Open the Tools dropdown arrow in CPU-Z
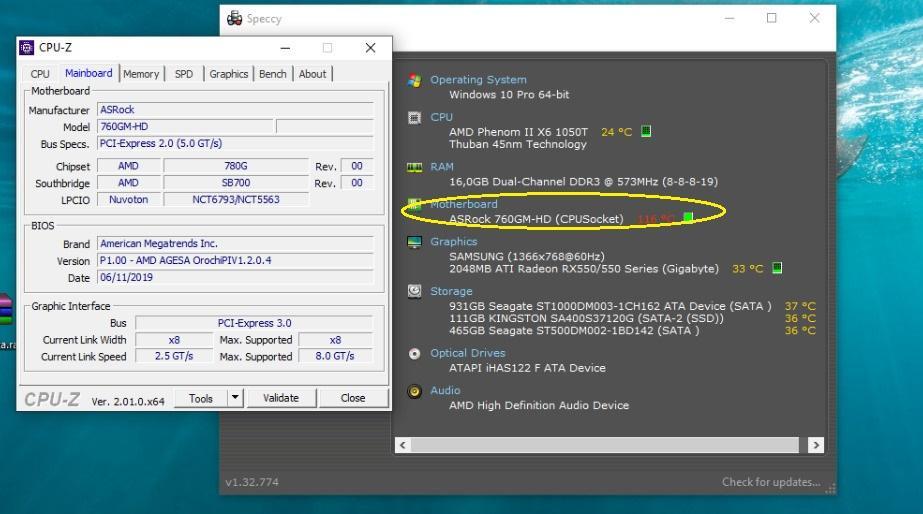The height and width of the screenshot is (514, 923). coord(235,397)
